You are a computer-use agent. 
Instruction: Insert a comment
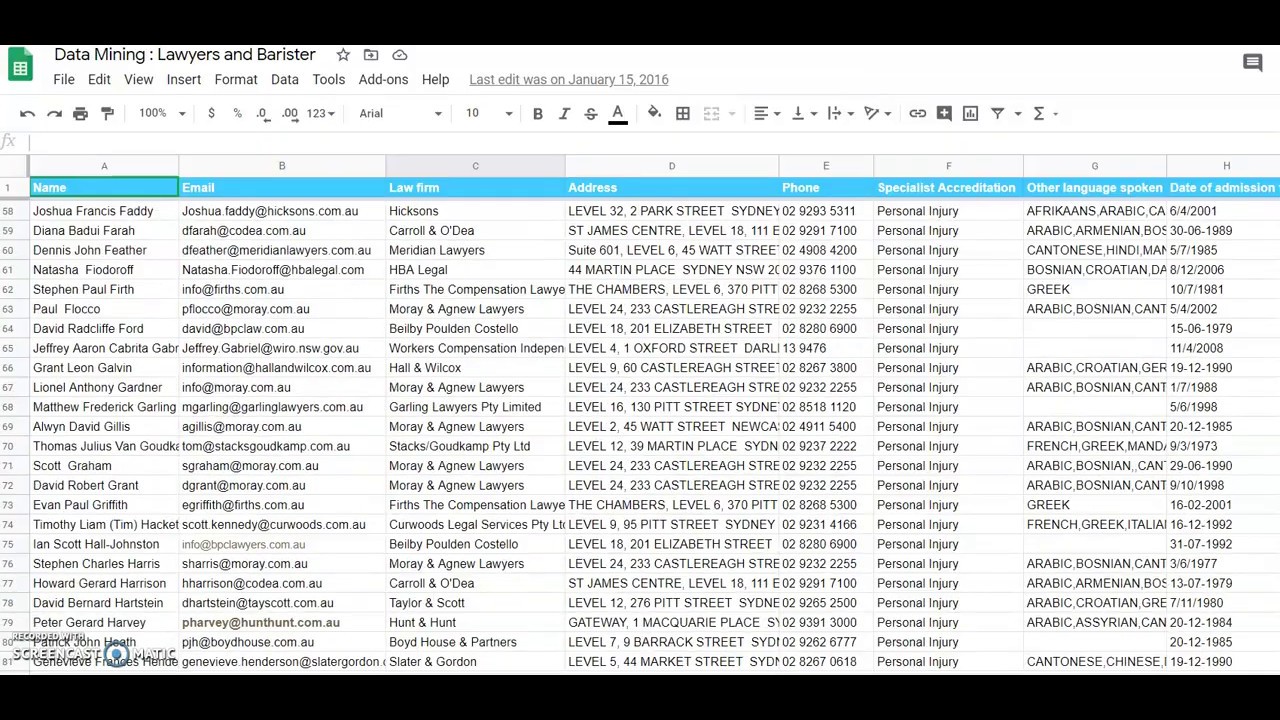(944, 113)
